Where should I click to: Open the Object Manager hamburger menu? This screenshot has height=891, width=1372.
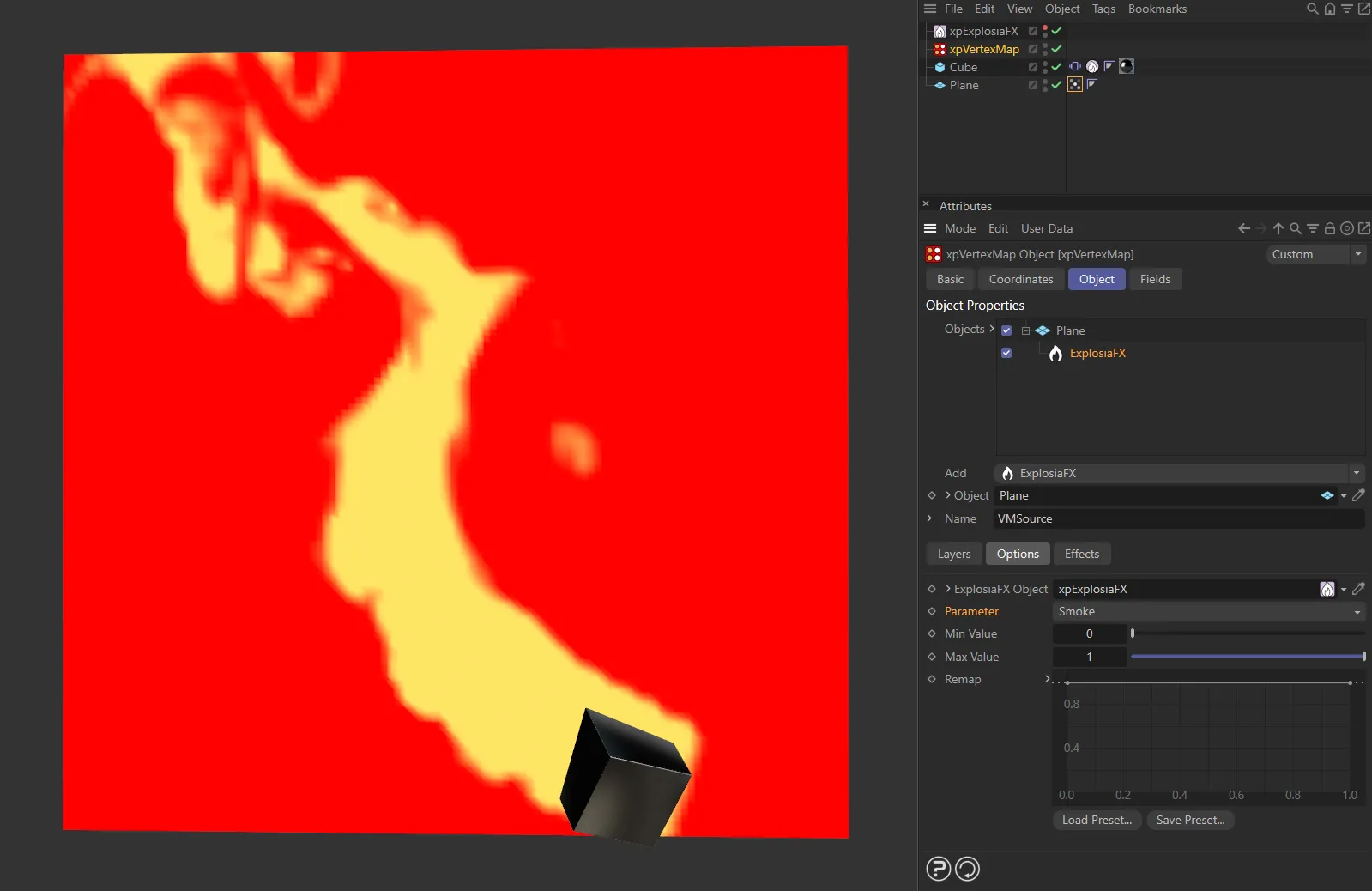[x=930, y=9]
